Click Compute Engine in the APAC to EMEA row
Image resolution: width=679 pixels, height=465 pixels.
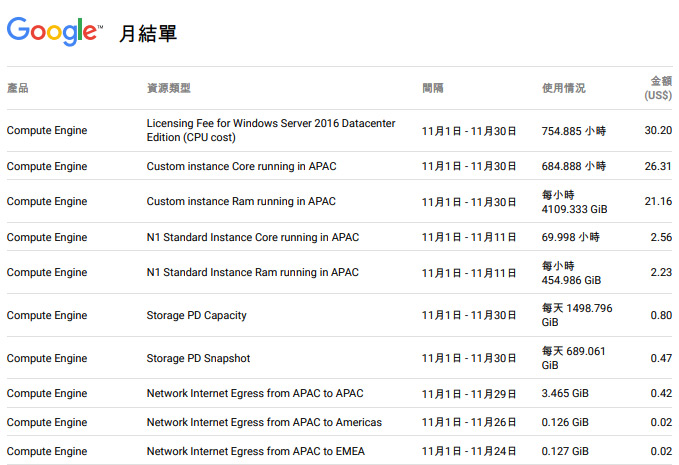[47, 451]
